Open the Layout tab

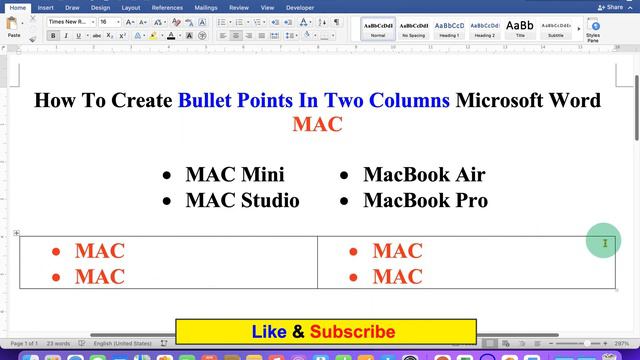[x=131, y=8]
